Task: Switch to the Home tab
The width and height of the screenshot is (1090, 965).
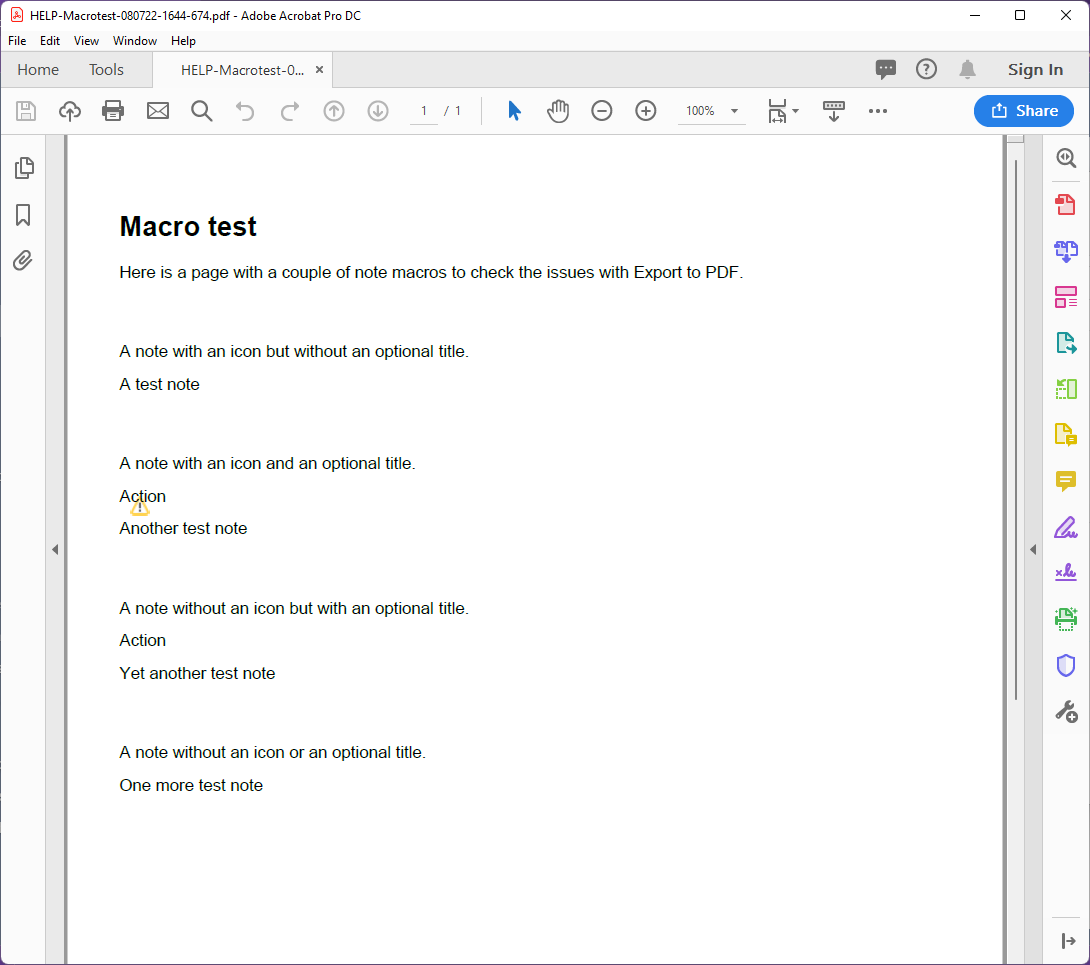Action: 38,70
